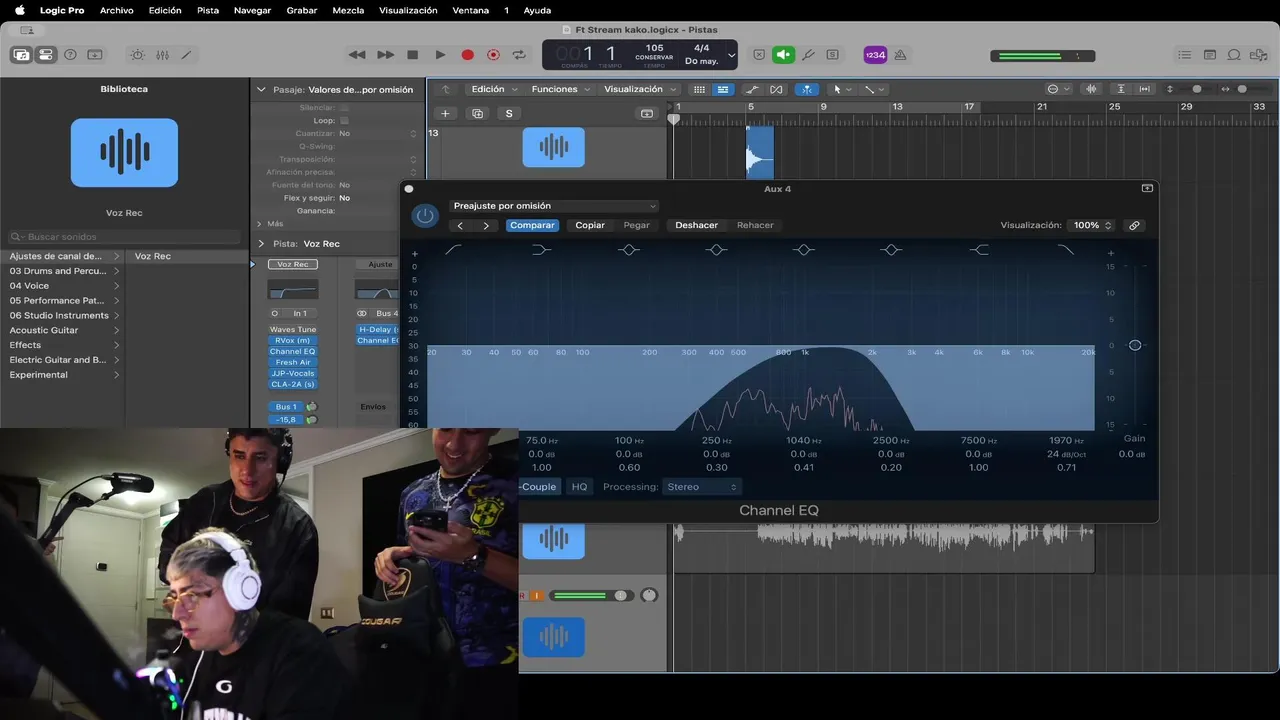Search sounds in Buscar sonidos field
The image size is (1280, 720).
pyautogui.click(x=125, y=237)
